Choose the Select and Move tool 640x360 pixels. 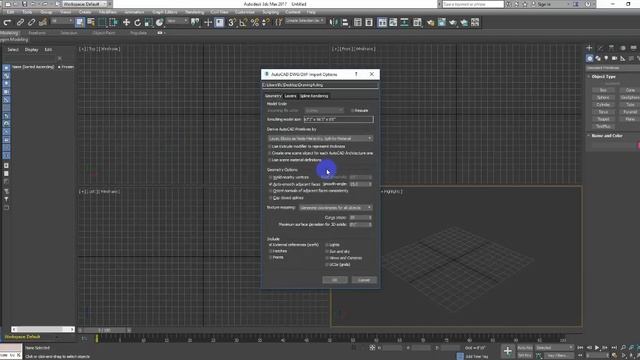[126, 22]
